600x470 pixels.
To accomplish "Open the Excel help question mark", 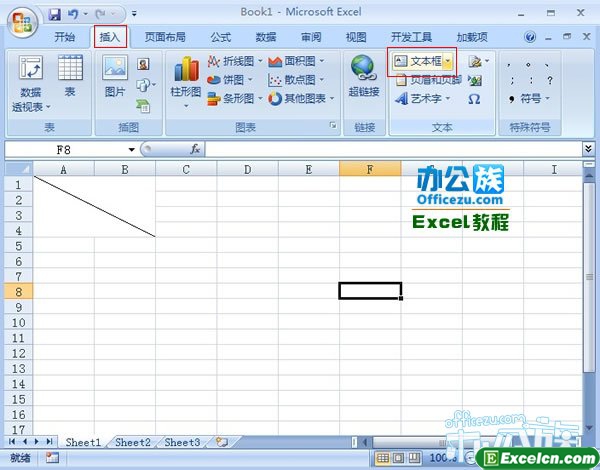I will 530,37.
